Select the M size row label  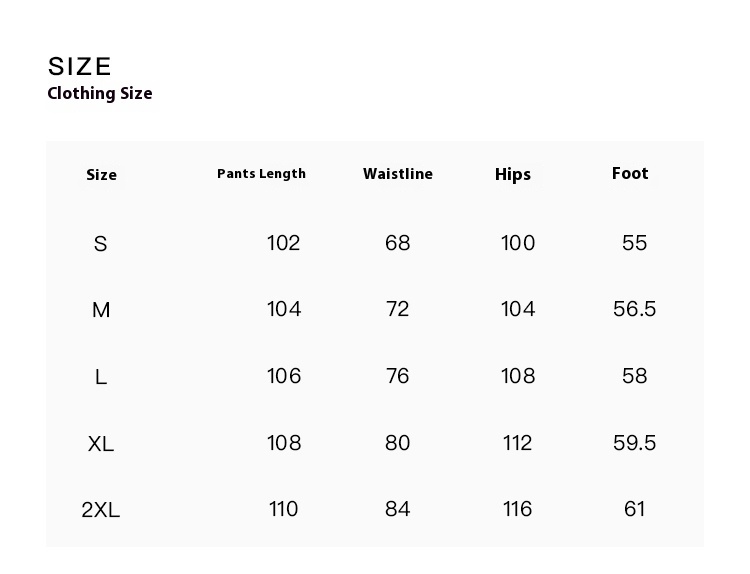[x=101, y=310]
